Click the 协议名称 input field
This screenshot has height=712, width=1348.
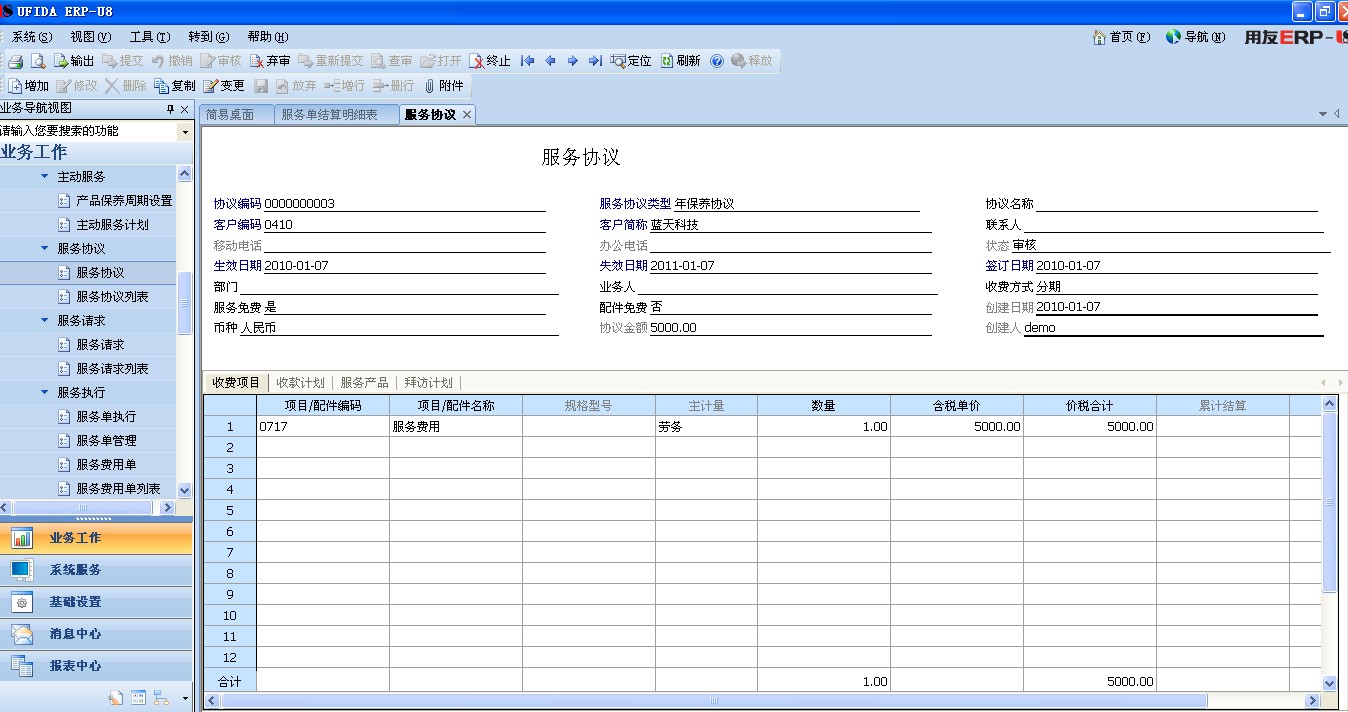1176,204
